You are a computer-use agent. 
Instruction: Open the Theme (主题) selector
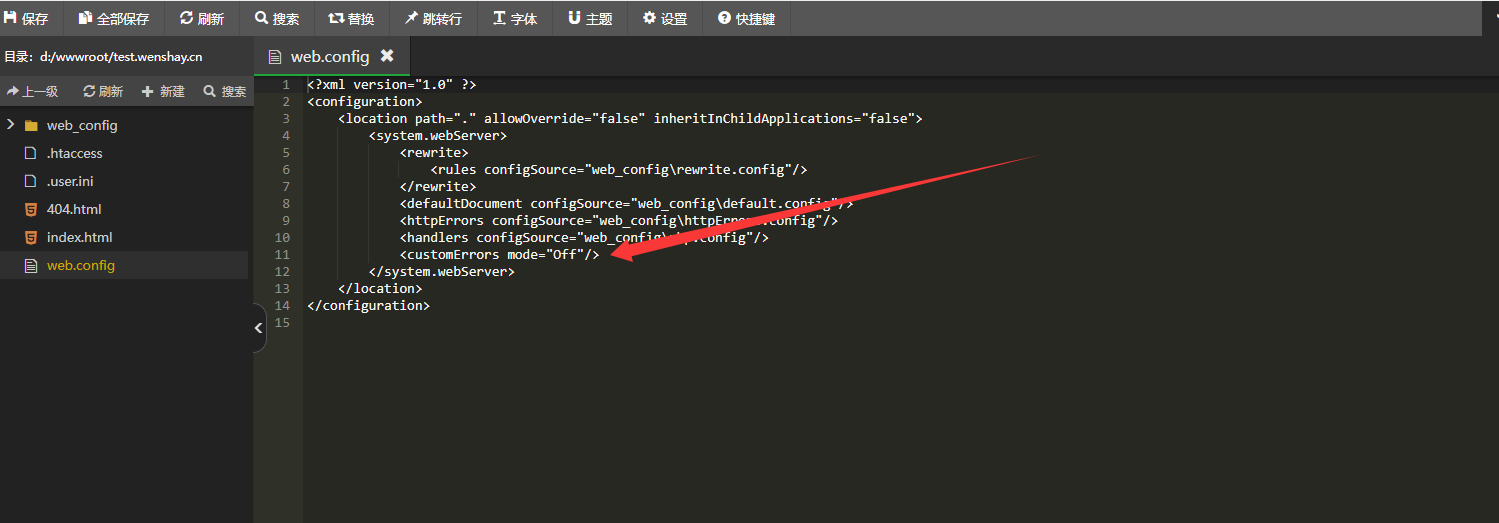click(x=590, y=19)
